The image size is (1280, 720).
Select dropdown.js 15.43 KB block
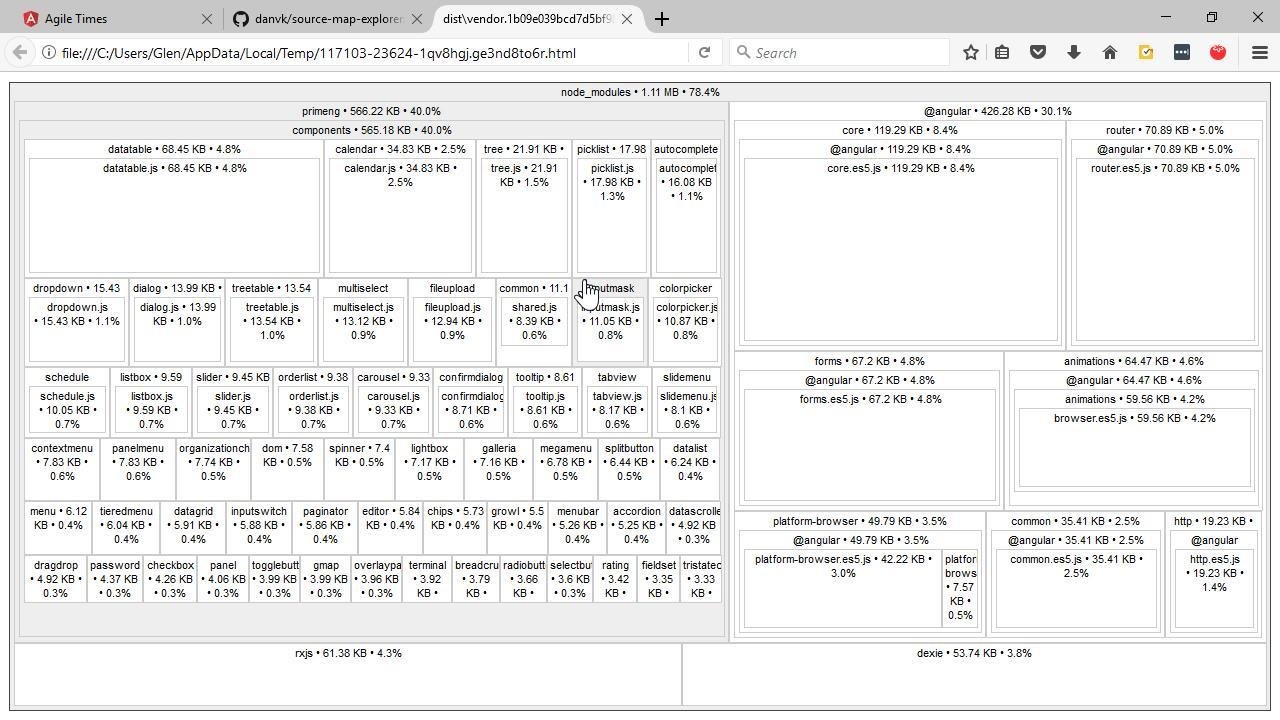[77, 329]
